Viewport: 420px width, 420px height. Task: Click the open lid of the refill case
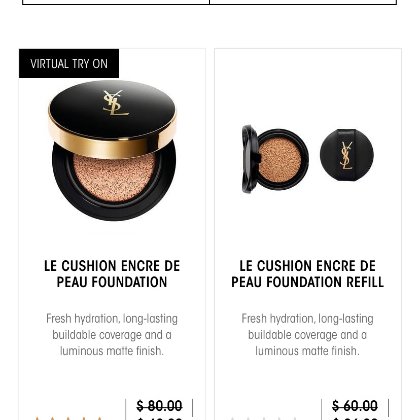[x=250, y=159]
